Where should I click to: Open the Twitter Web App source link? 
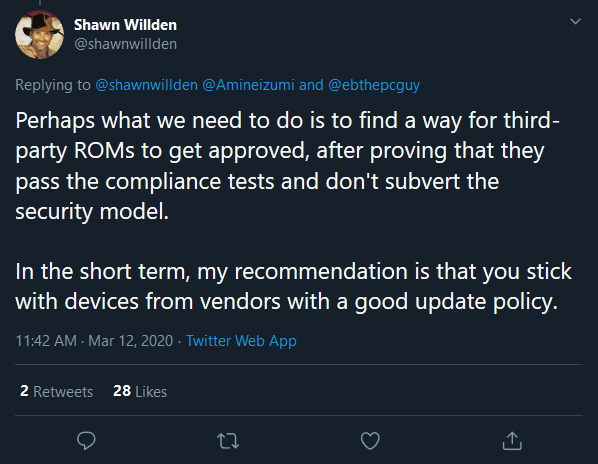[241, 341]
